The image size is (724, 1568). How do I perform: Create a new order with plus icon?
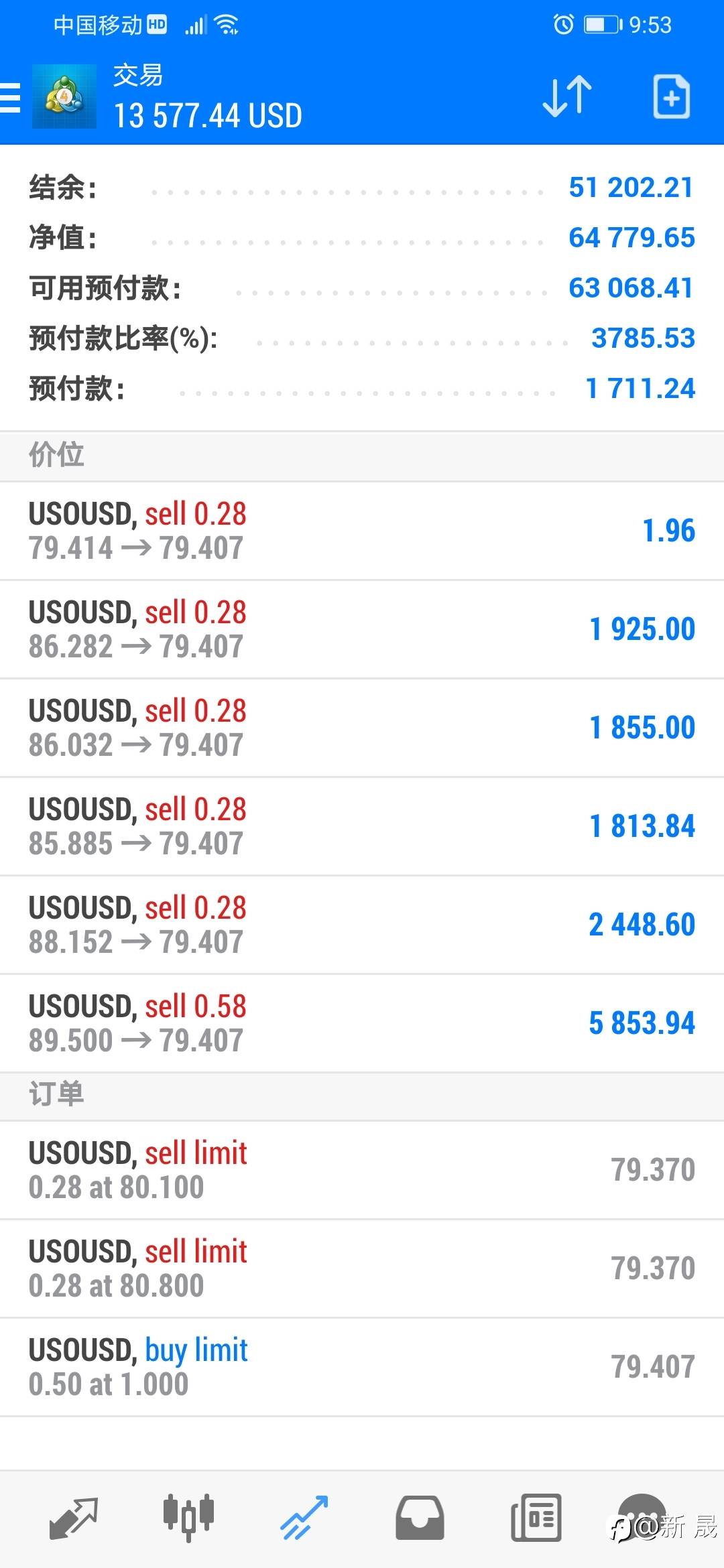click(671, 98)
